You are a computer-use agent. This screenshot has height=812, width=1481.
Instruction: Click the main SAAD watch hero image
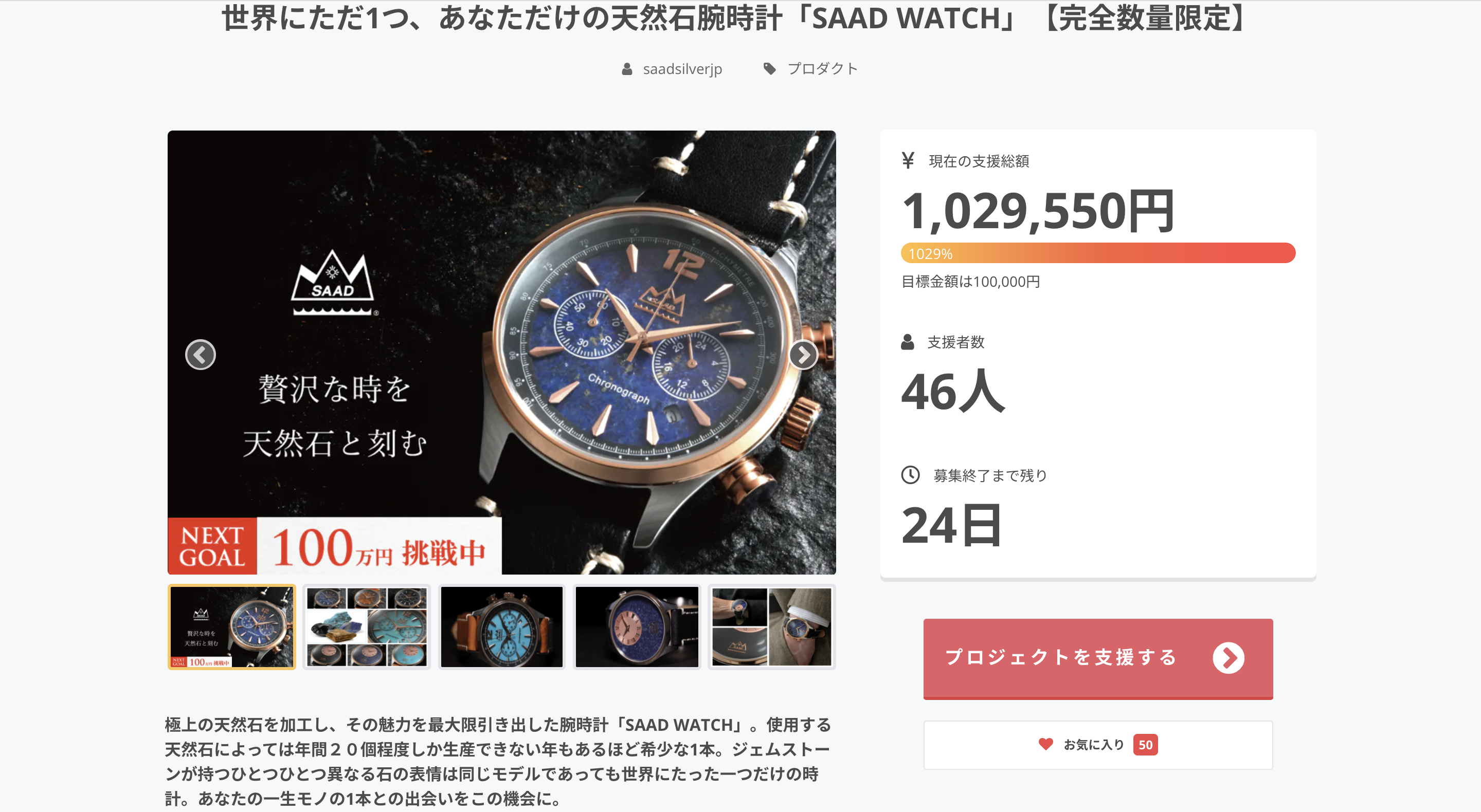pos(501,352)
